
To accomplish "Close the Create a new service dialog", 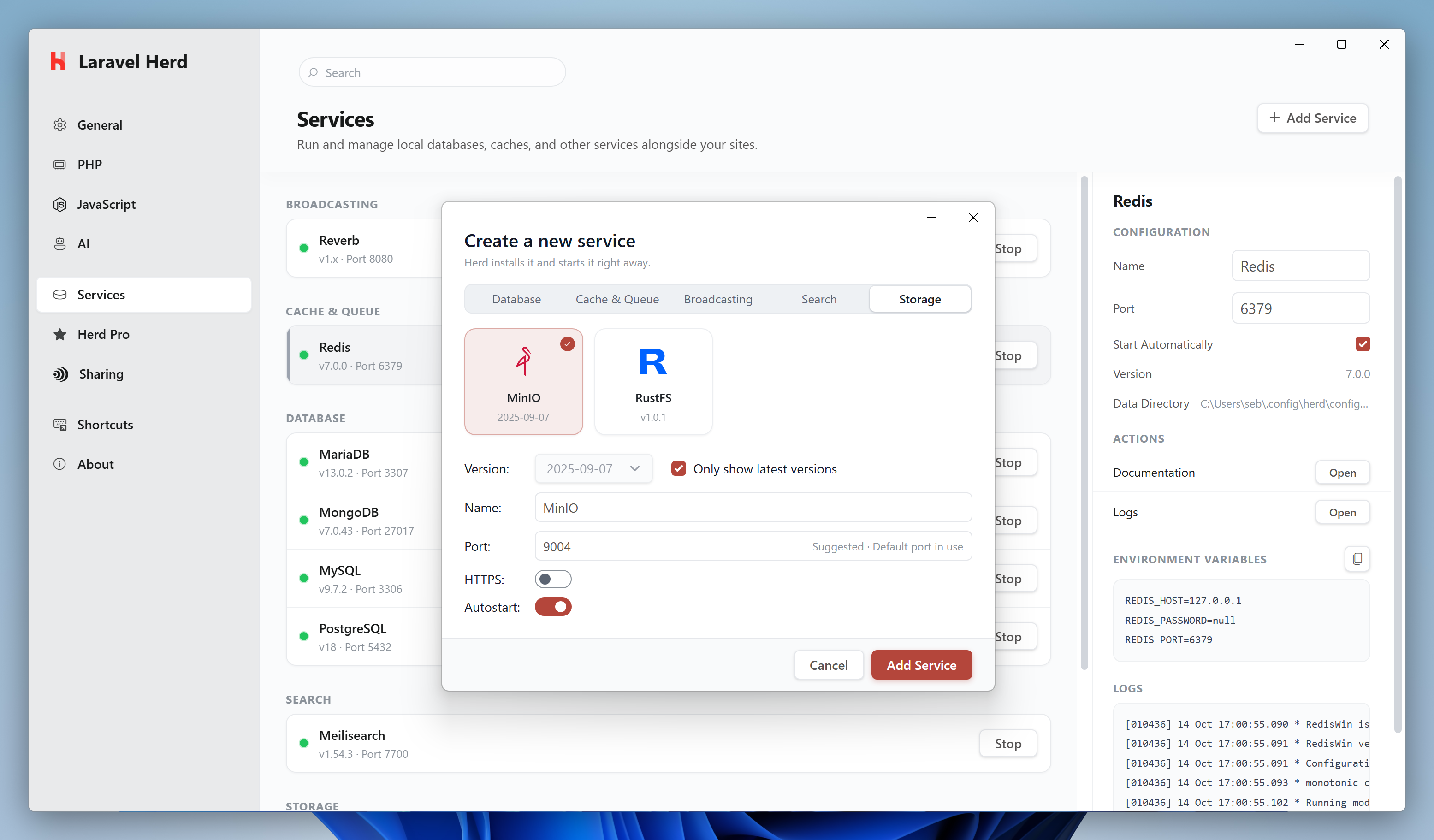I will 973,218.
